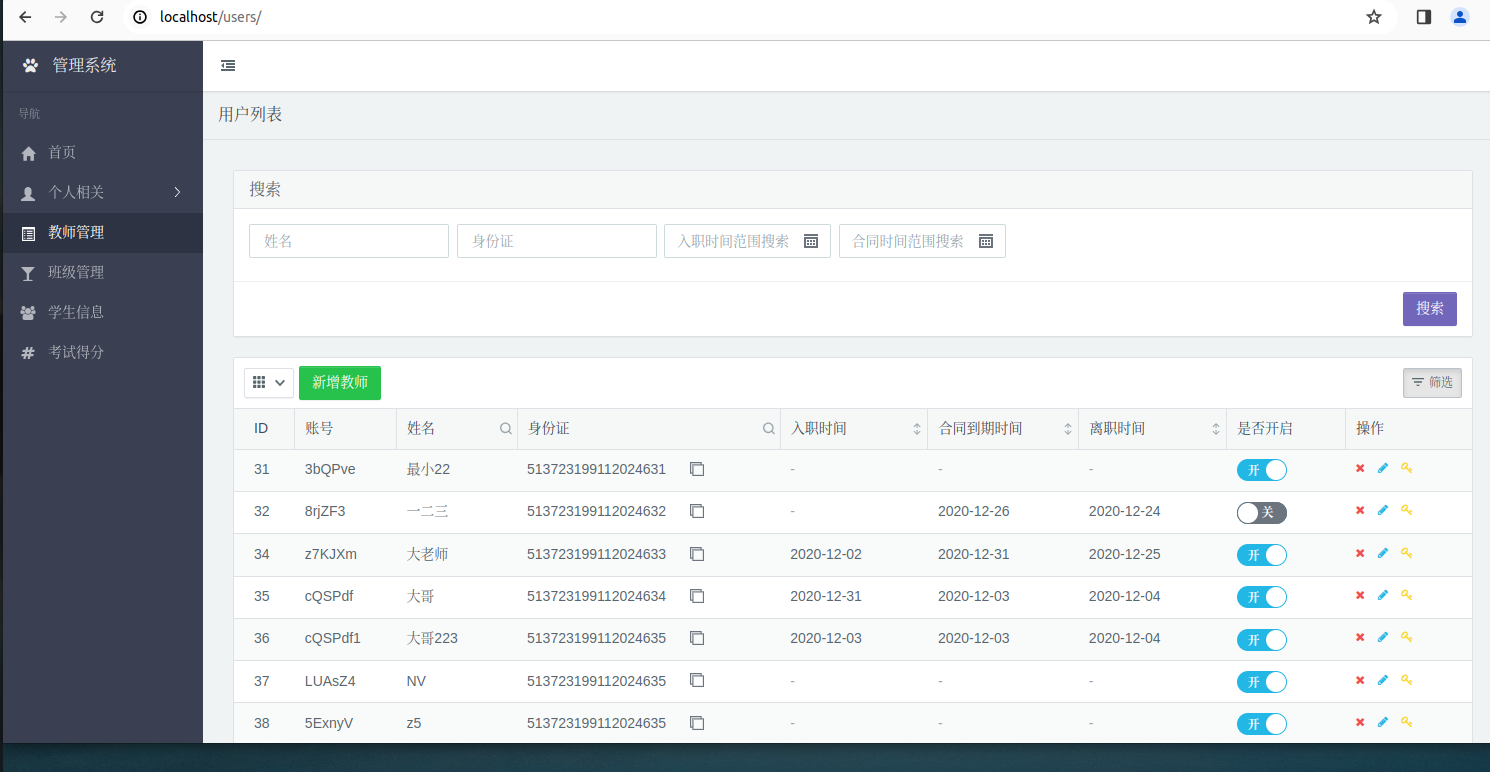Open 教师管理 in sidebar
The width and height of the screenshot is (1490, 772).
click(102, 232)
